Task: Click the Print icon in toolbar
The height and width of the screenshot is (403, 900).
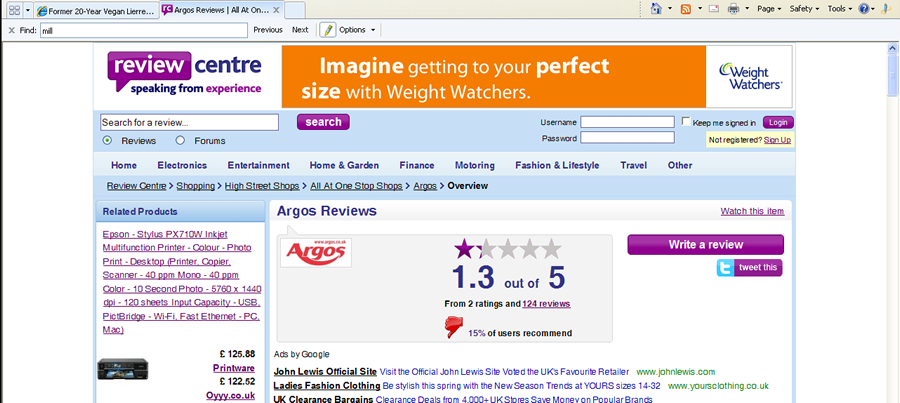Action: click(x=734, y=9)
